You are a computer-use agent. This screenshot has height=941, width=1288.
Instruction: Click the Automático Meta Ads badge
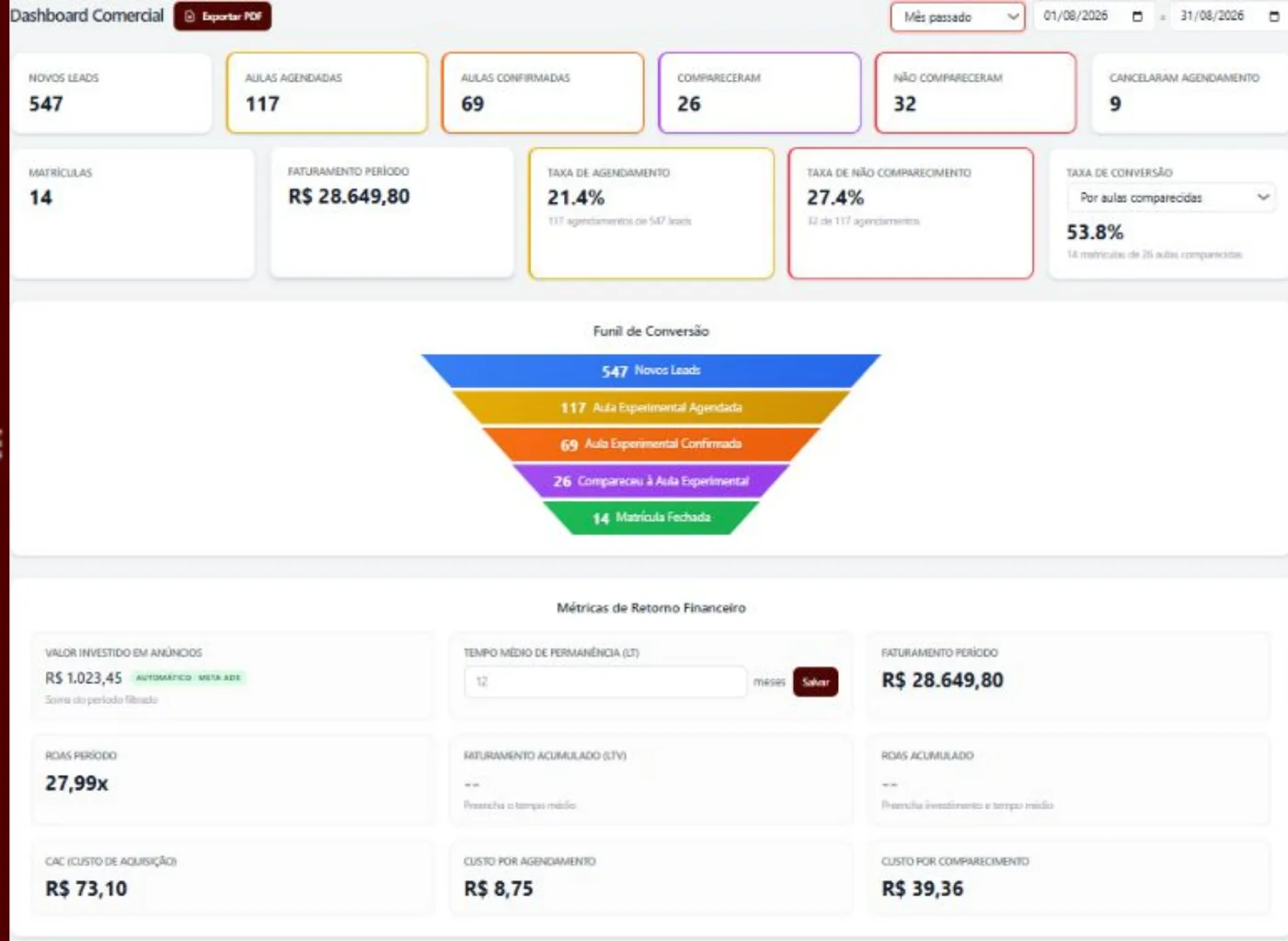[x=188, y=678]
